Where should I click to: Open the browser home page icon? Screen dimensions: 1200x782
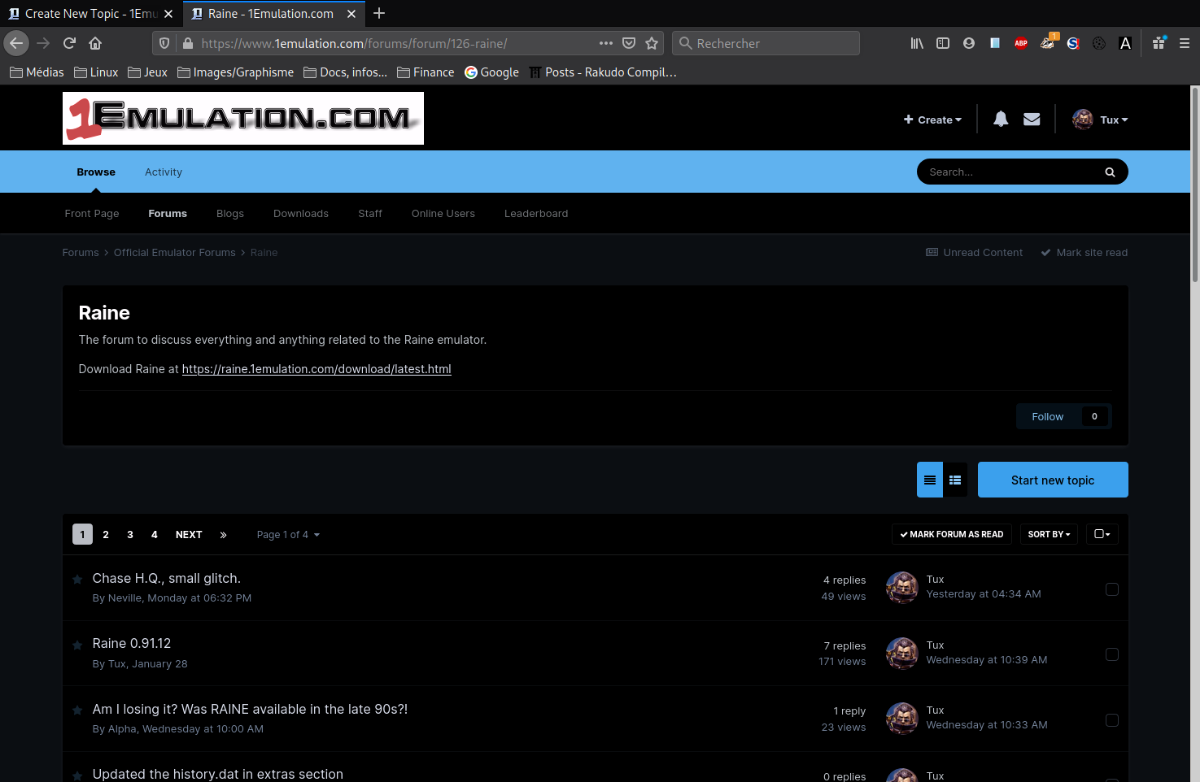tap(95, 43)
